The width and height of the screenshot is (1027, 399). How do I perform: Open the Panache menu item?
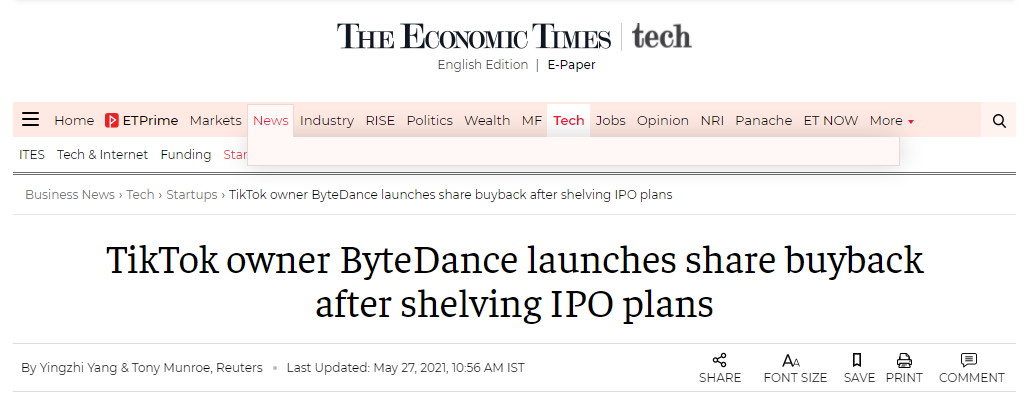tap(763, 121)
